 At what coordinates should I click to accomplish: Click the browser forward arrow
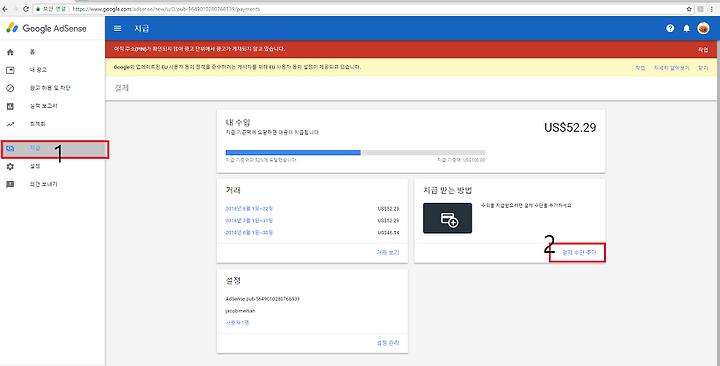15,9
